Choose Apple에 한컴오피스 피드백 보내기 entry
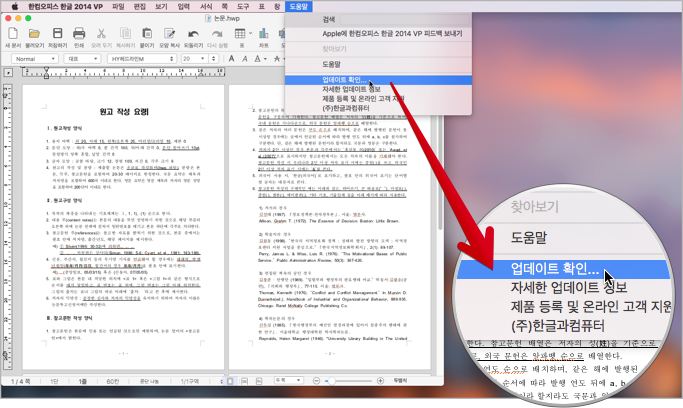The width and height of the screenshot is (683, 408). [378, 34]
